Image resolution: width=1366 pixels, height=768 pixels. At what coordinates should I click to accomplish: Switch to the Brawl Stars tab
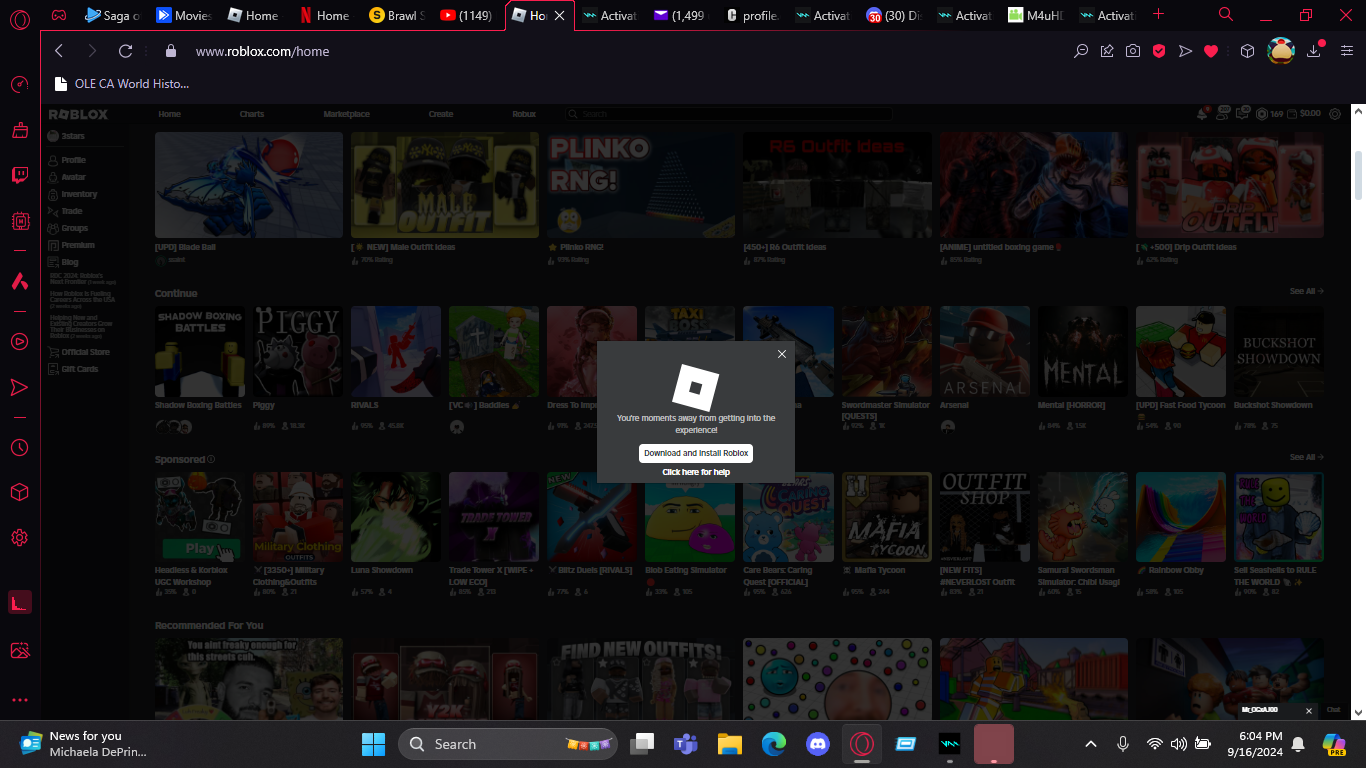[x=396, y=16]
